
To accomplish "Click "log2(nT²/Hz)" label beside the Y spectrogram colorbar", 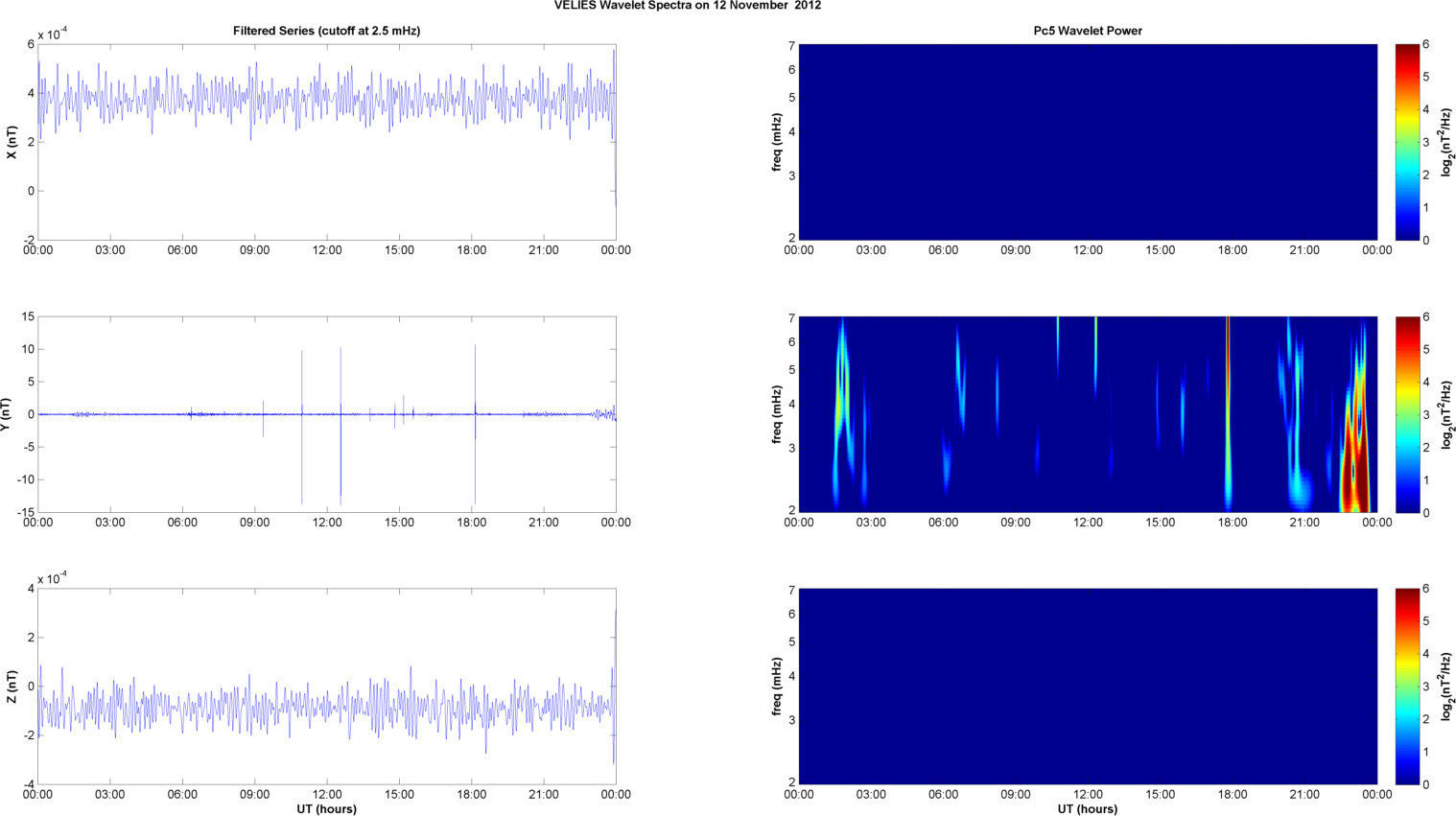I will [1447, 414].
